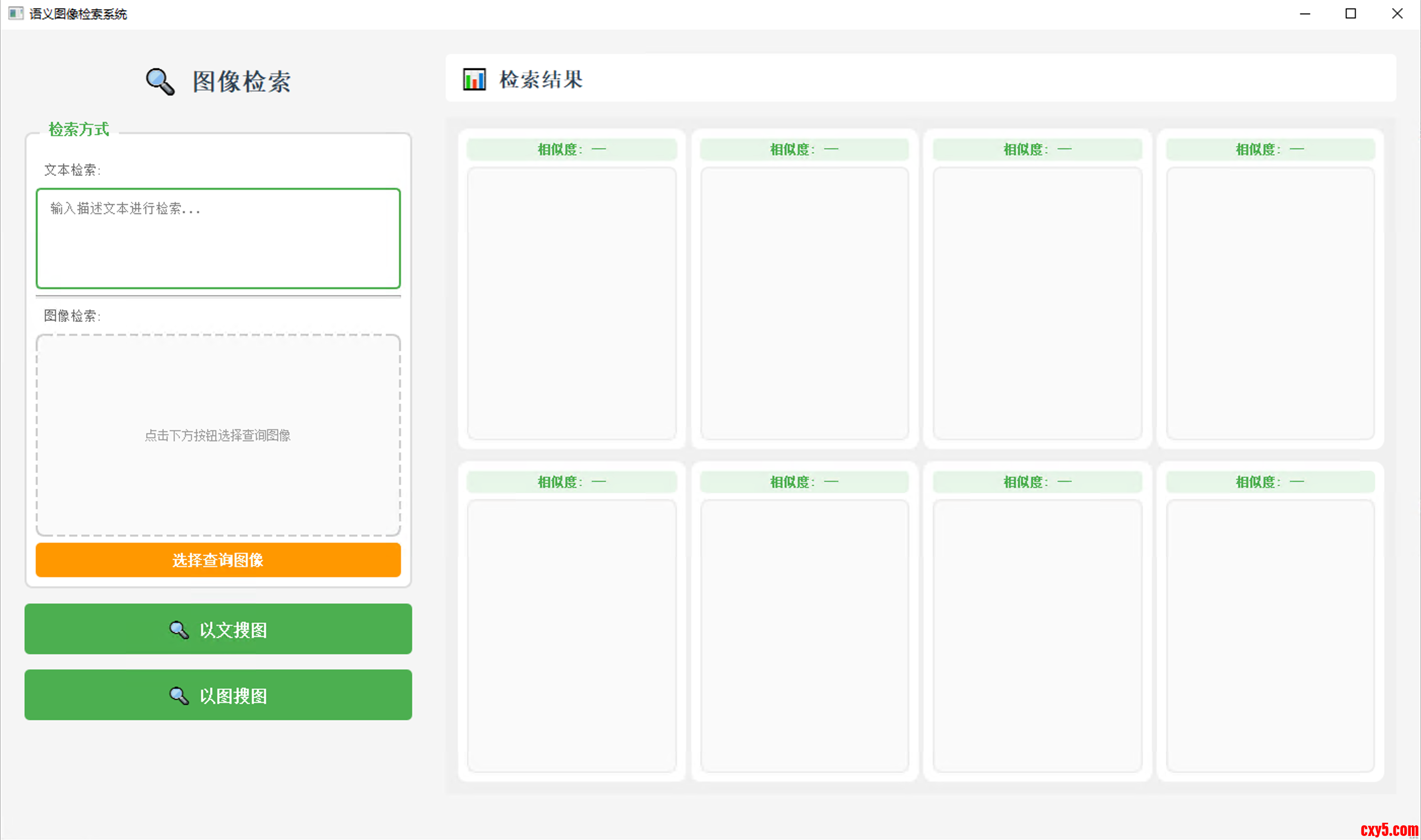Image resolution: width=1421 pixels, height=840 pixels.
Task: Open the second result thumbnail in bottom row
Action: 804,636
